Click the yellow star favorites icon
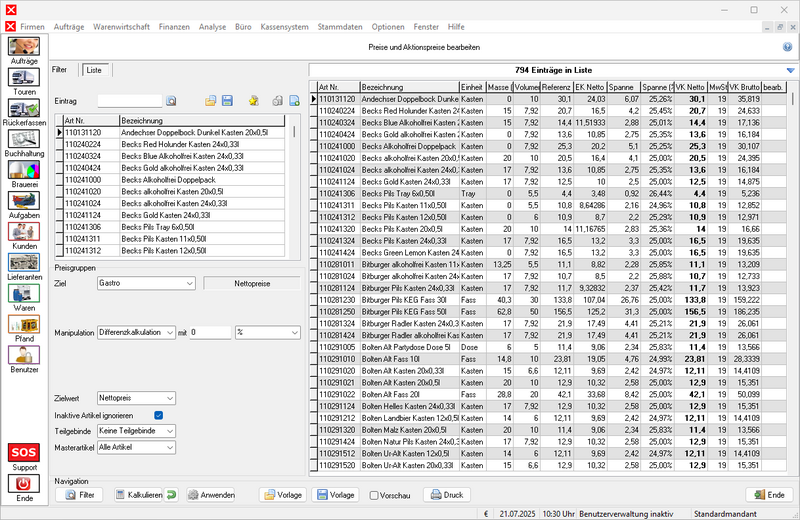This screenshot has height=520, width=800. tap(254, 101)
